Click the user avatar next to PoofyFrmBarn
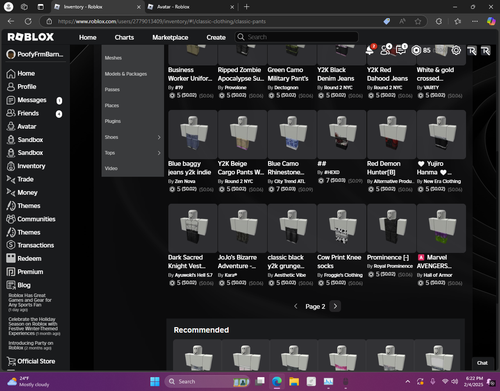Image resolution: width=500 pixels, height=391 pixels. [11, 54]
